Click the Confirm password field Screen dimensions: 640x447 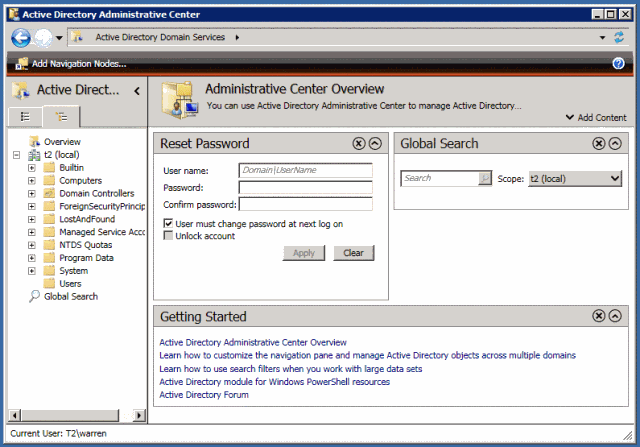point(305,204)
